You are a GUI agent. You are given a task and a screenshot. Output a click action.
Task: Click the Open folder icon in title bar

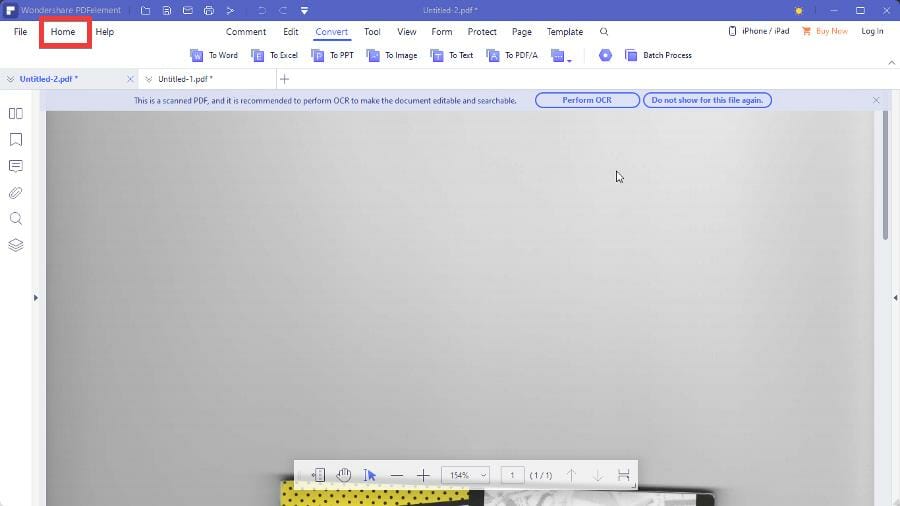click(145, 10)
